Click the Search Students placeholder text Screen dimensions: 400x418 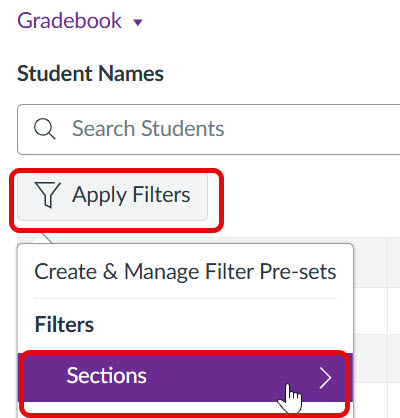[x=148, y=129]
